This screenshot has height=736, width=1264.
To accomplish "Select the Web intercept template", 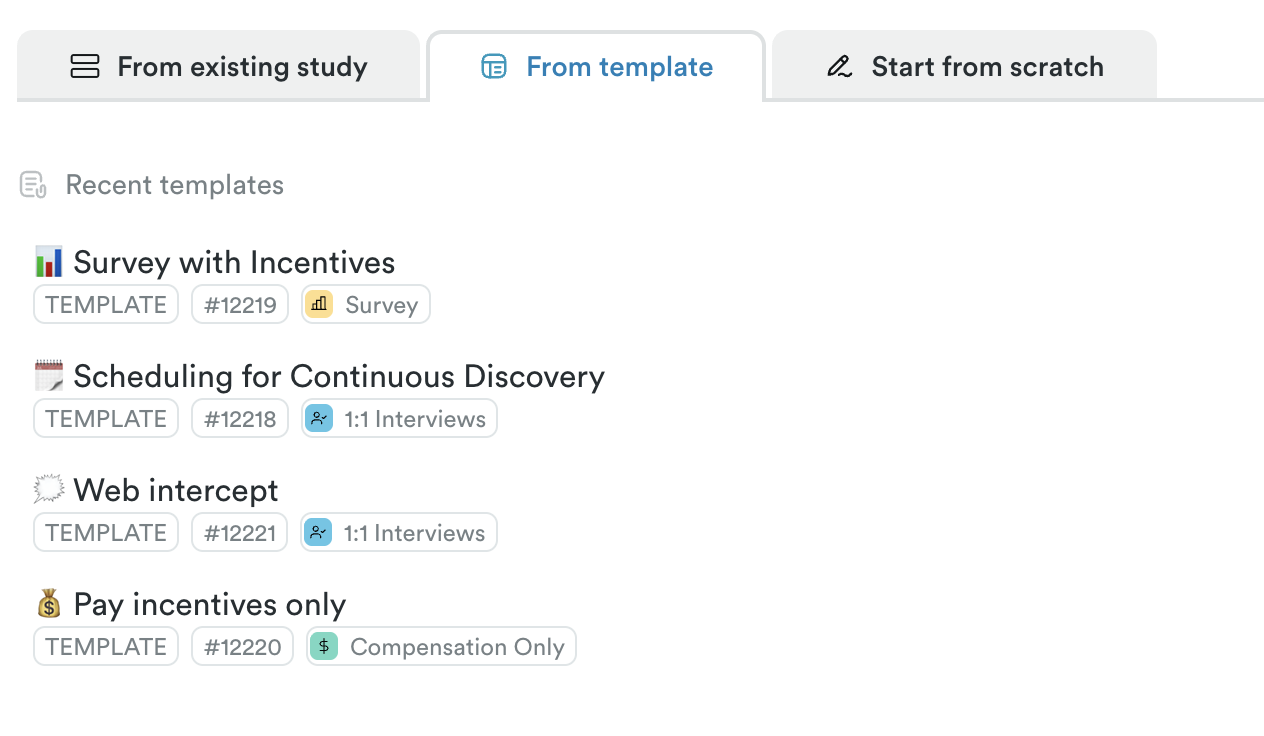I will pyautogui.click(x=176, y=490).
